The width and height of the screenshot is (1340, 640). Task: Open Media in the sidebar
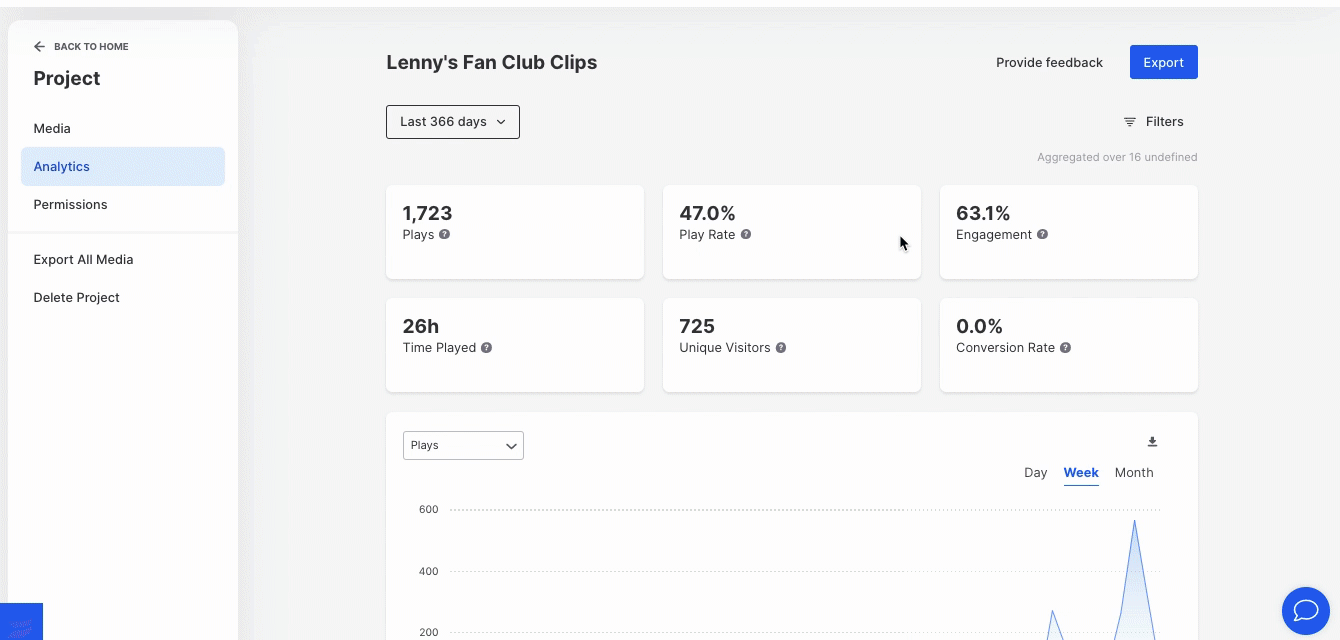click(52, 129)
